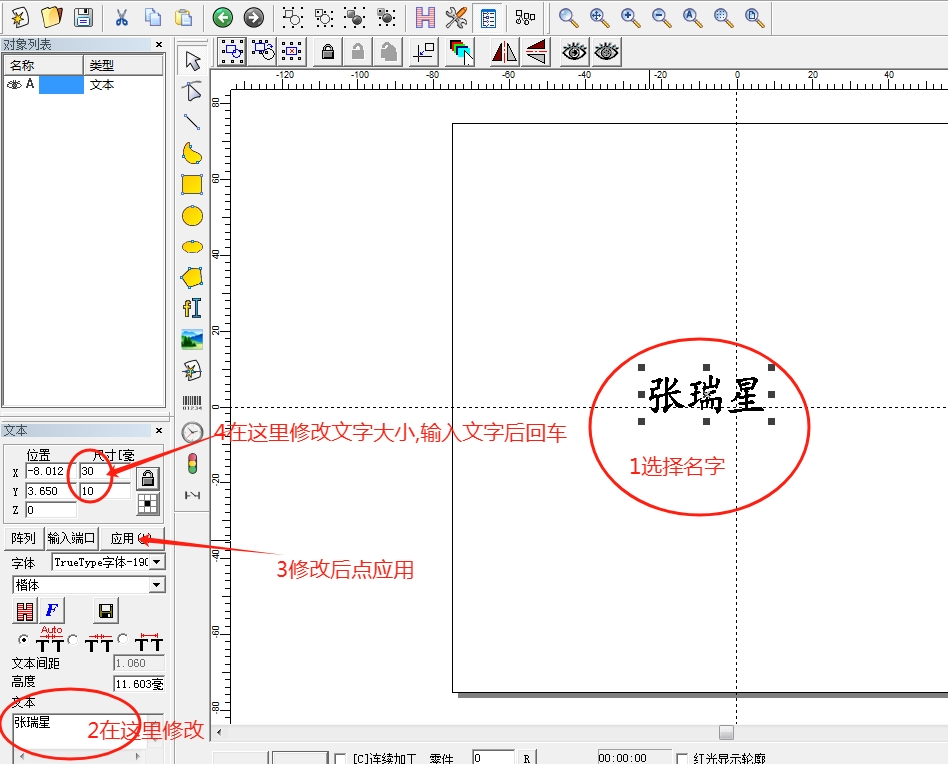Click the 张瑞星 text edit box

(x=81, y=732)
